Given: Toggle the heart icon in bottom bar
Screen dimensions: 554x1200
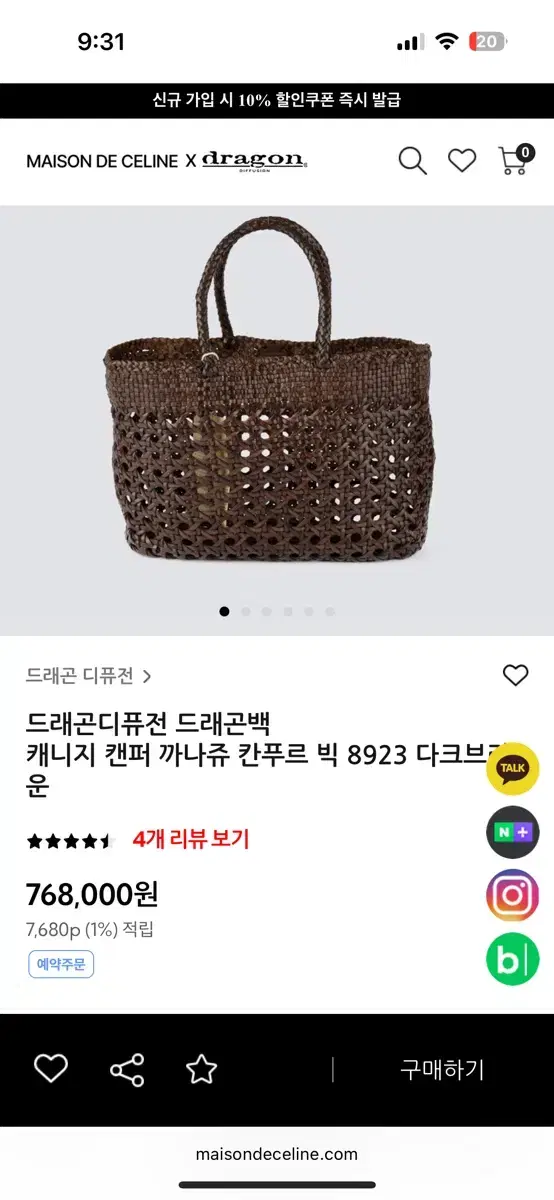Looking at the screenshot, I should point(51,1069).
